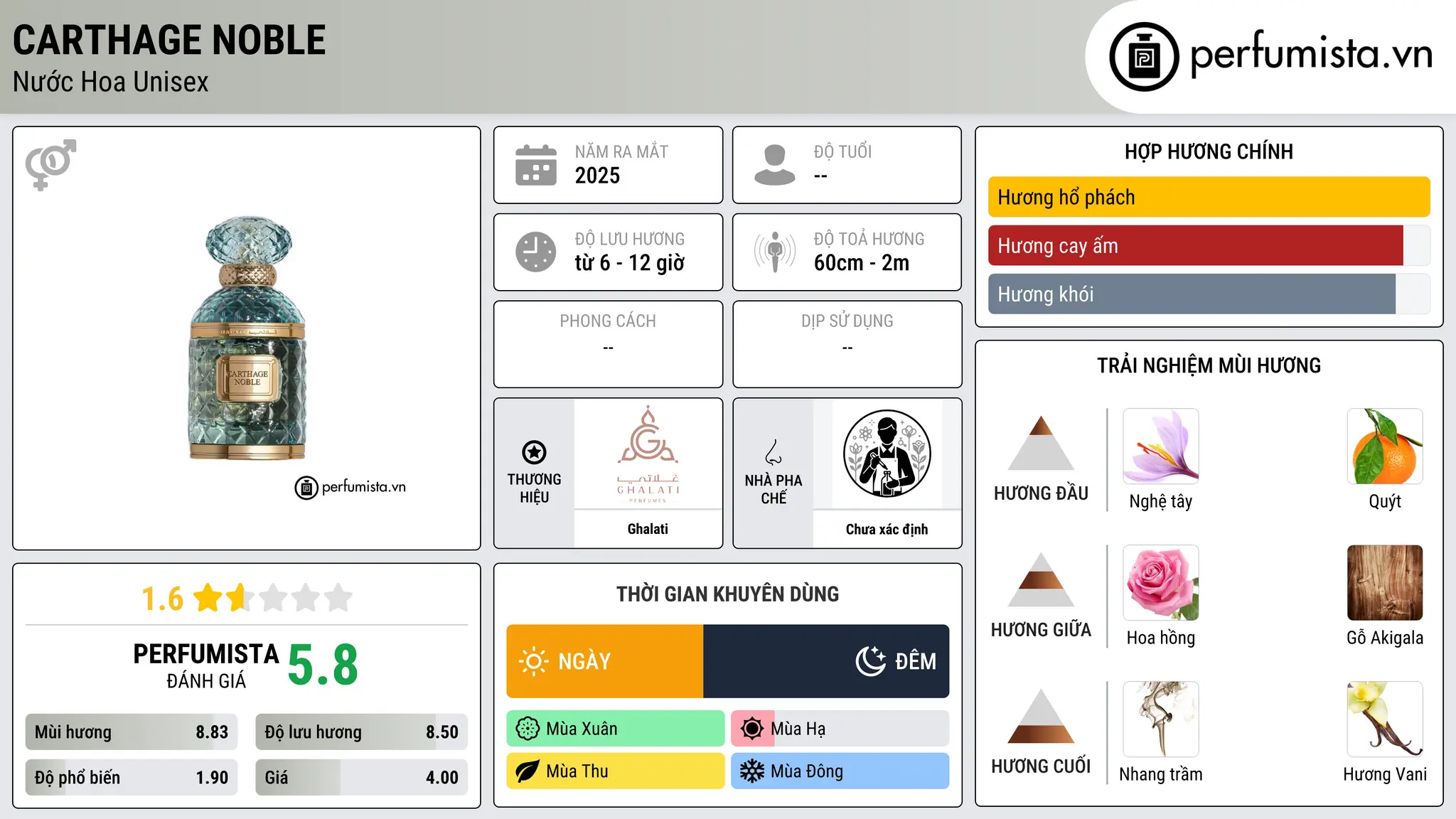Click the user rating number 1.6

coord(163,599)
